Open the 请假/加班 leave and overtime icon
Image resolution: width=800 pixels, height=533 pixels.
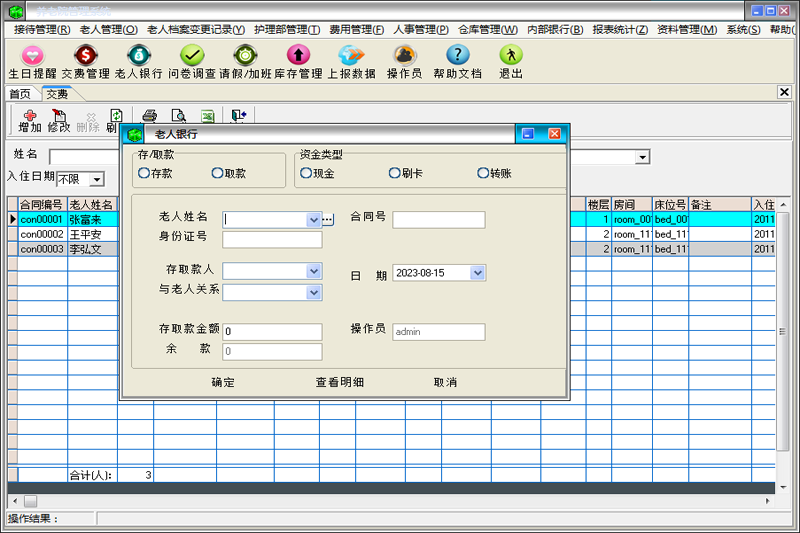tap(245, 62)
